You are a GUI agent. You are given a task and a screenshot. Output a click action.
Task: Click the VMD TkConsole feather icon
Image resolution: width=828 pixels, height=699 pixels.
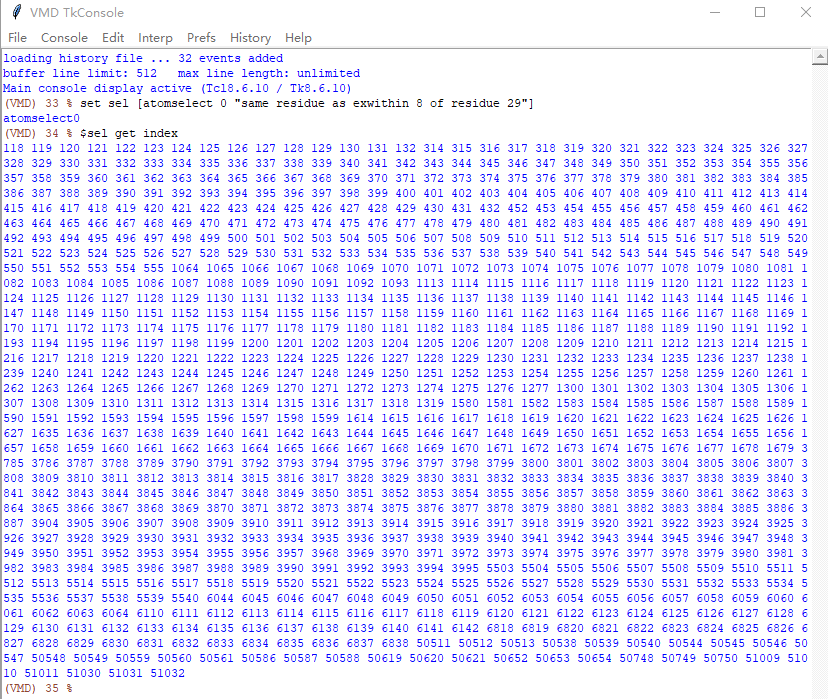coord(16,12)
